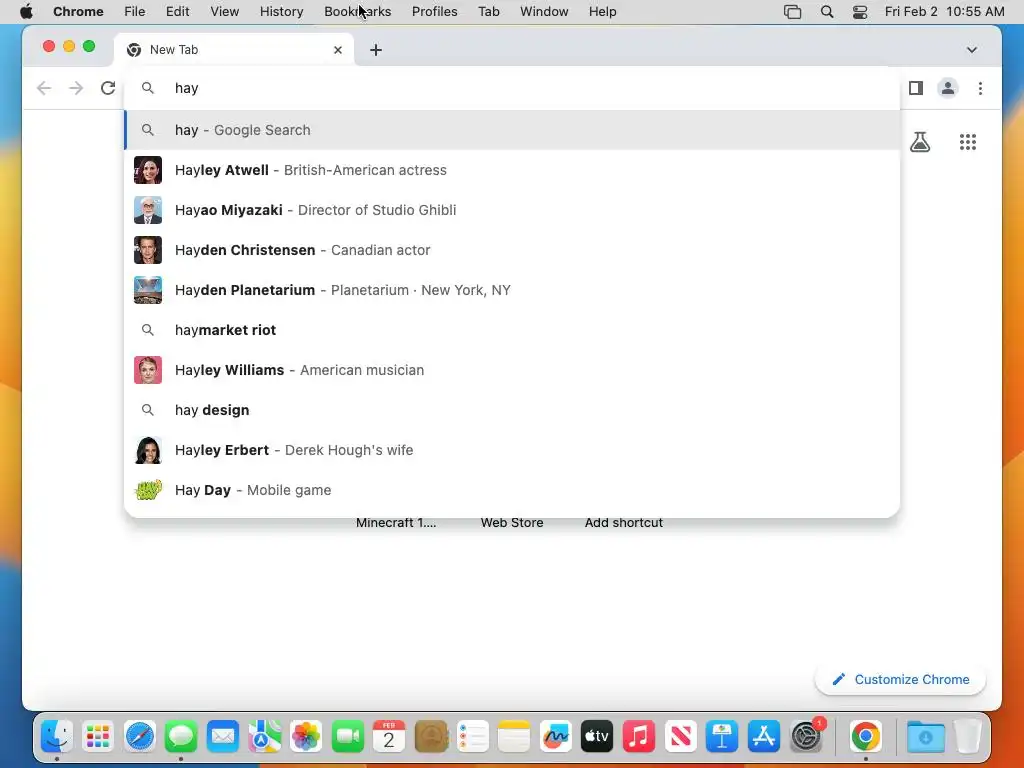The image size is (1024, 768).
Task: Open Photos from the Dock
Action: click(306, 737)
